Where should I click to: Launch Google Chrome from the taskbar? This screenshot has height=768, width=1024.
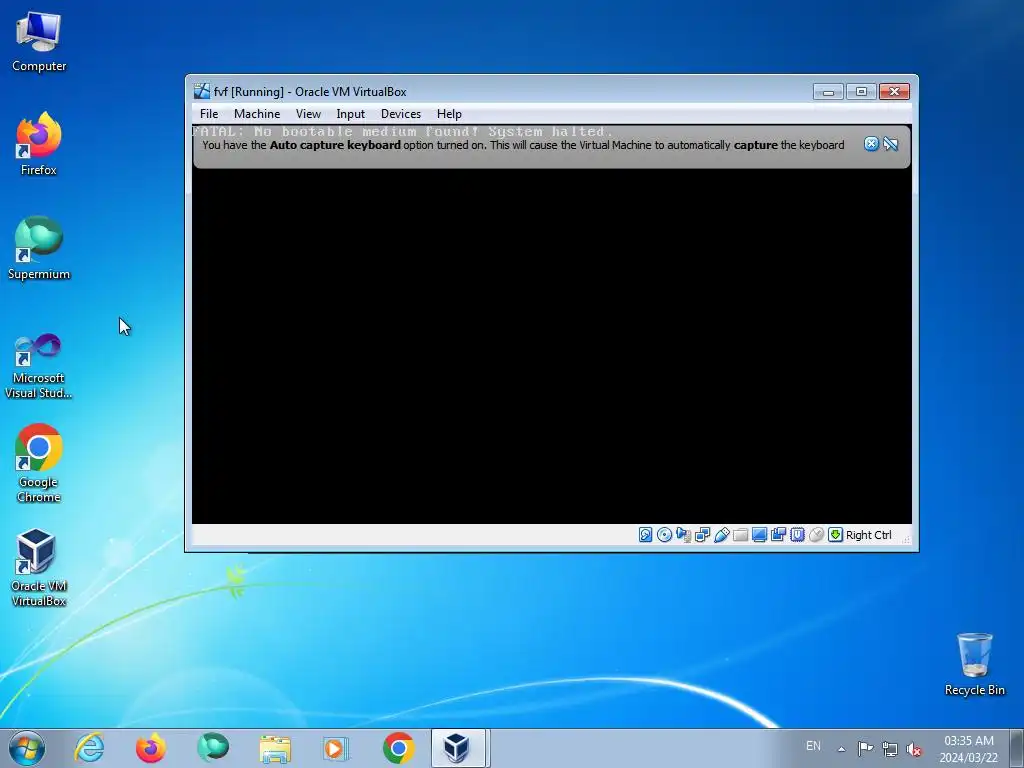pos(398,748)
